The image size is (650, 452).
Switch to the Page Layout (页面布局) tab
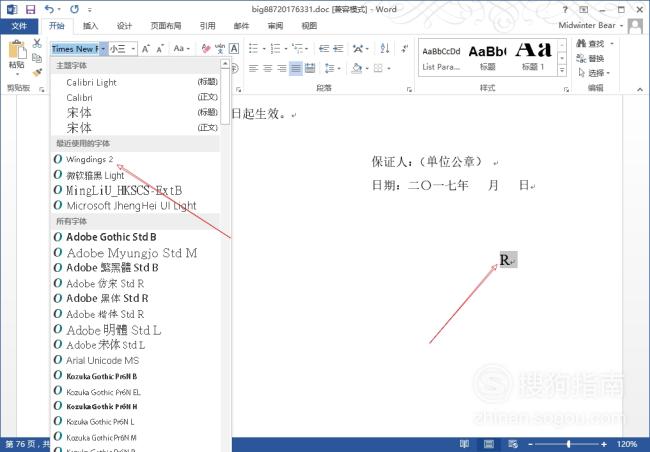165,26
